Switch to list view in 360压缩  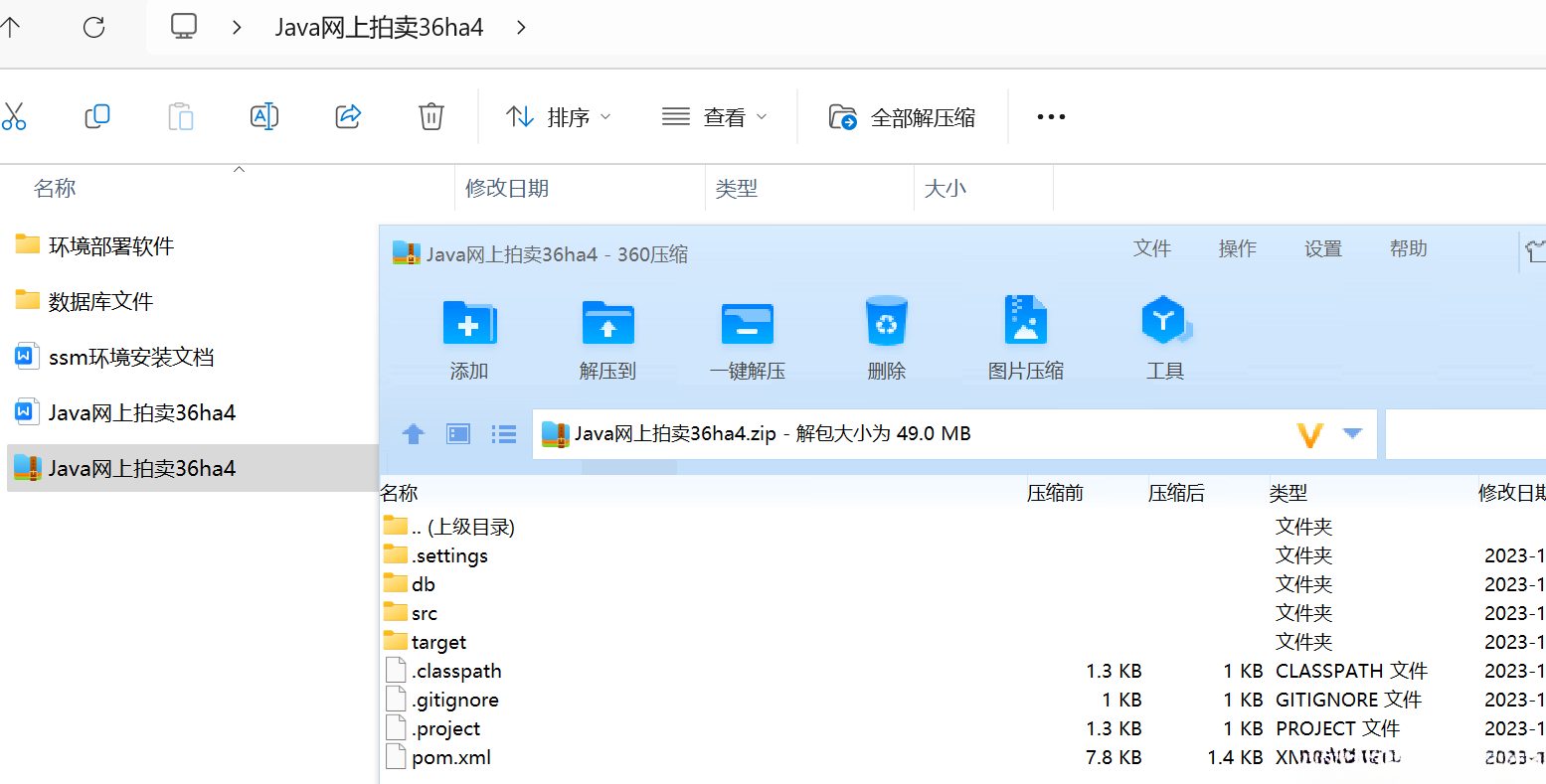pos(504,433)
